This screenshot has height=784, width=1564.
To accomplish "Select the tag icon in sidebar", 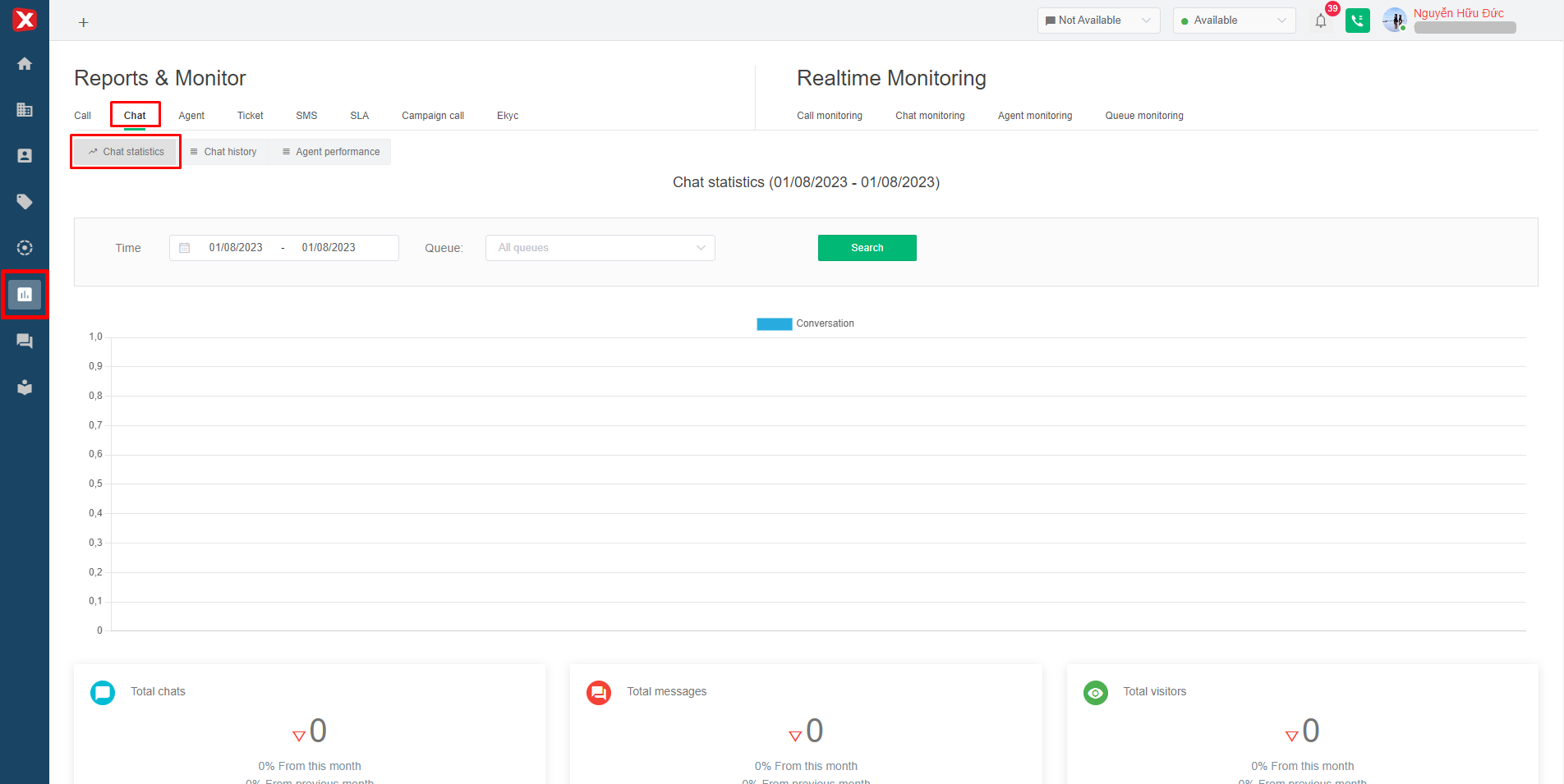I will click(25, 202).
